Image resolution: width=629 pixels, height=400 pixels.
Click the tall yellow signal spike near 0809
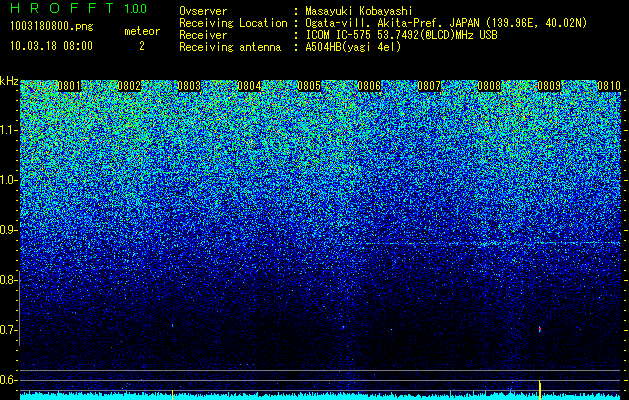pyautogui.click(x=540, y=390)
